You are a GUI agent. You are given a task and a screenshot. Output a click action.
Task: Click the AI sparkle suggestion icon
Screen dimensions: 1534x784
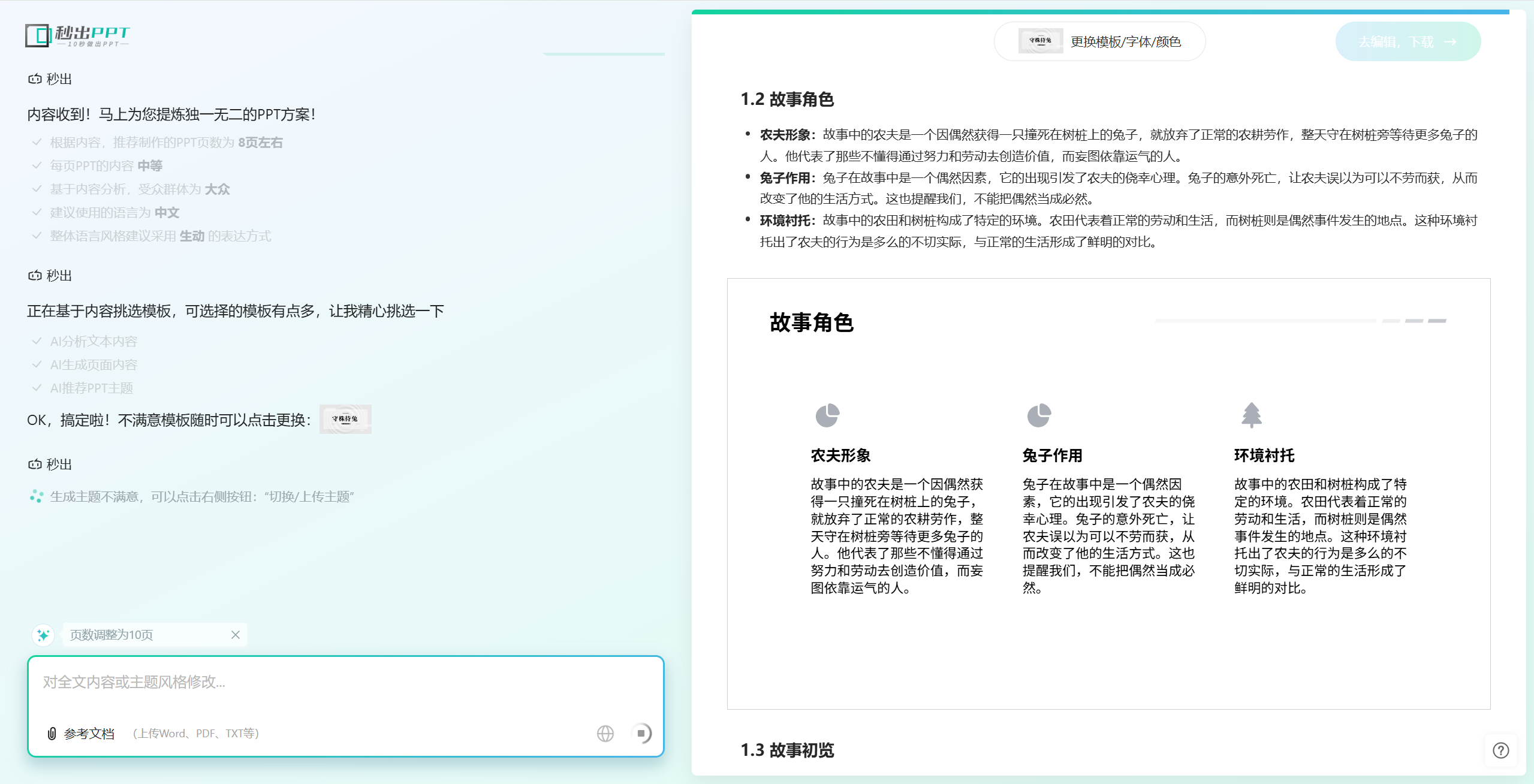click(x=43, y=635)
